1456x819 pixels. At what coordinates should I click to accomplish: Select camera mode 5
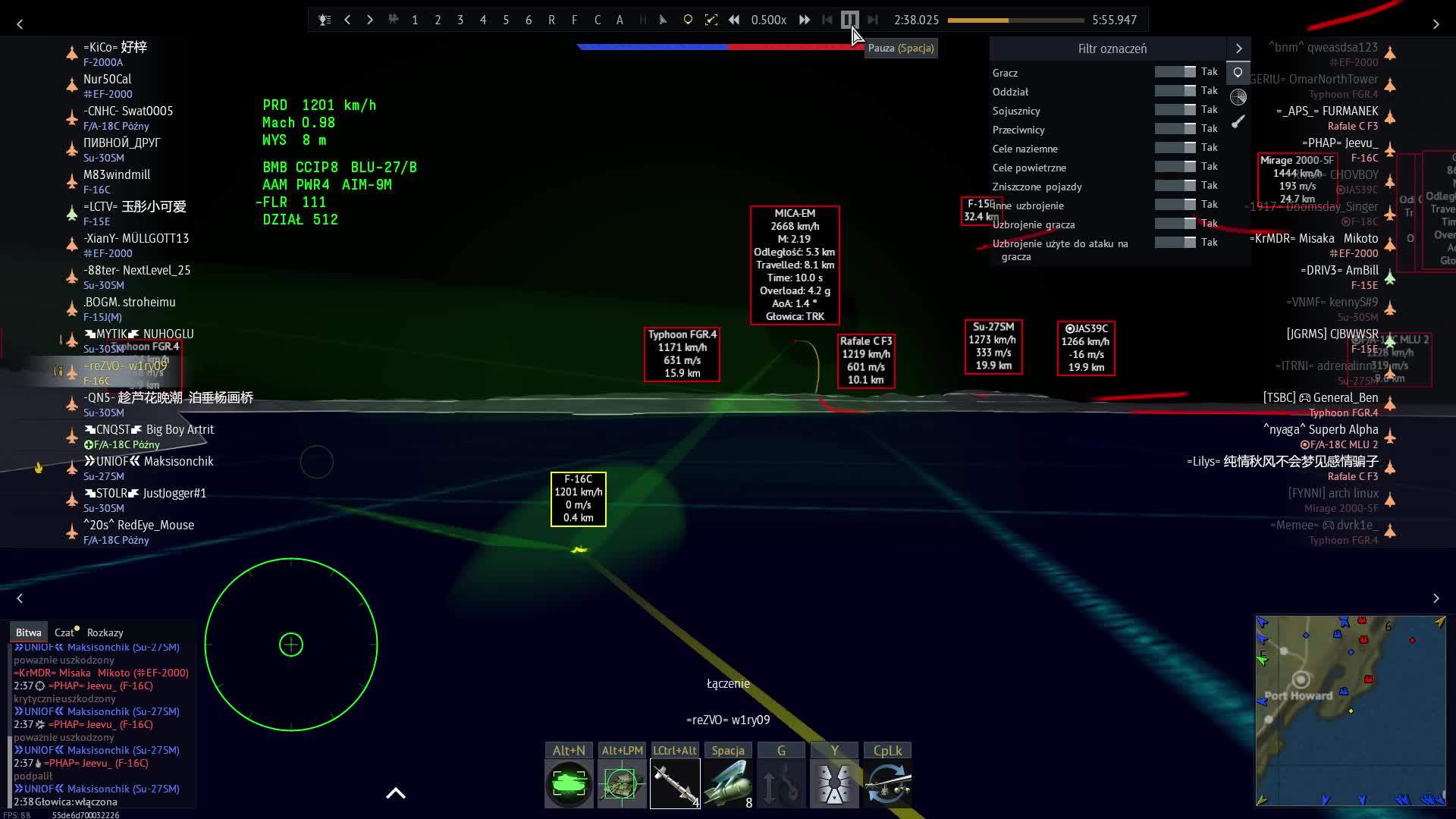coord(506,20)
